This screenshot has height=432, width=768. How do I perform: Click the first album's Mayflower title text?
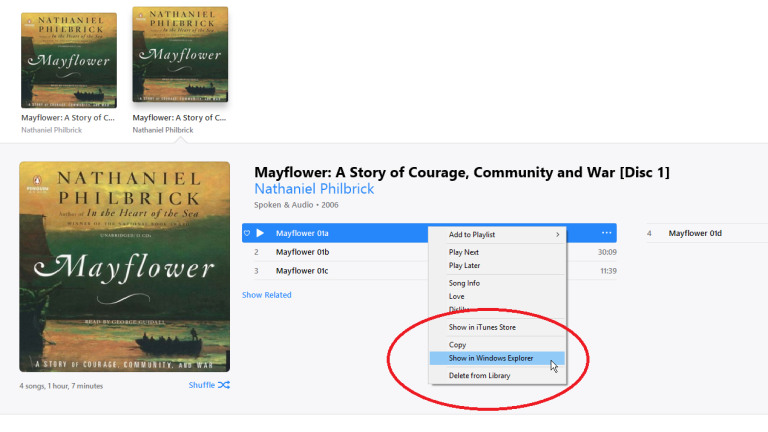68,118
